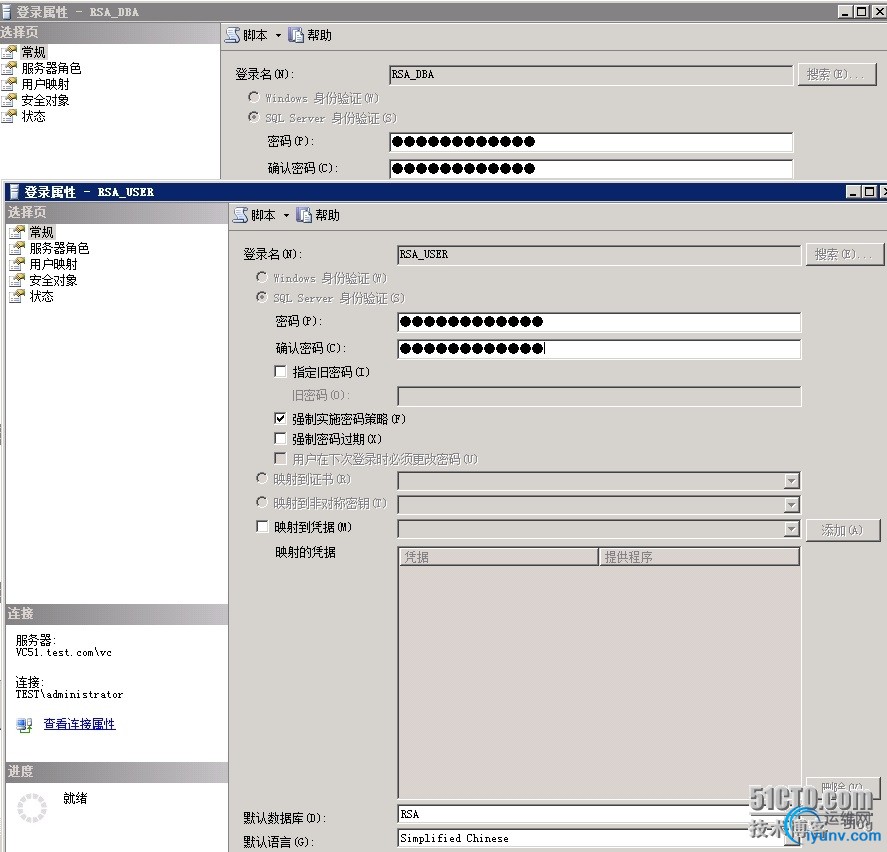Click the 服务器角色 page icon in RSA_USER window

tap(17, 248)
